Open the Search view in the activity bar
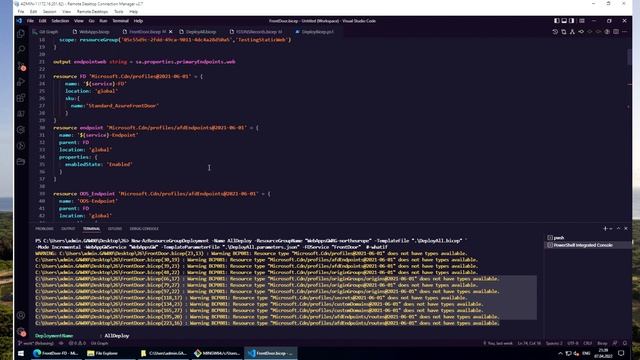This screenshot has width=640, height=360. pyautogui.click(x=21, y=49)
